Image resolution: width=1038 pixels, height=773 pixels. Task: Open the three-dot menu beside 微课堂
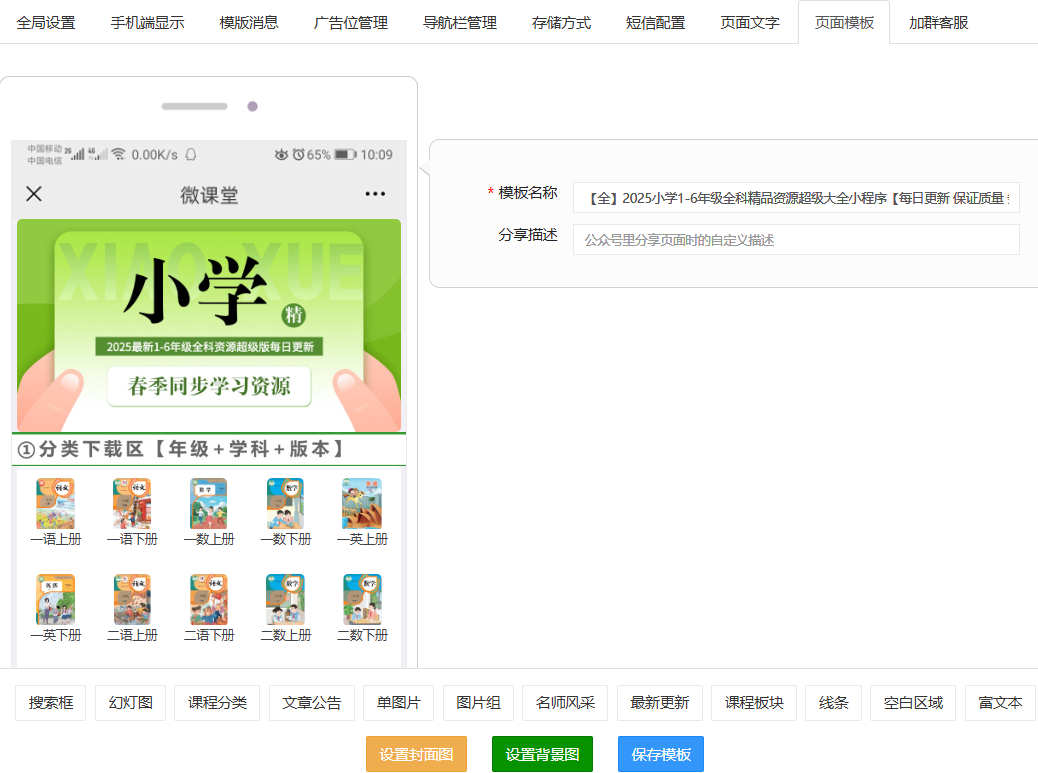375,194
